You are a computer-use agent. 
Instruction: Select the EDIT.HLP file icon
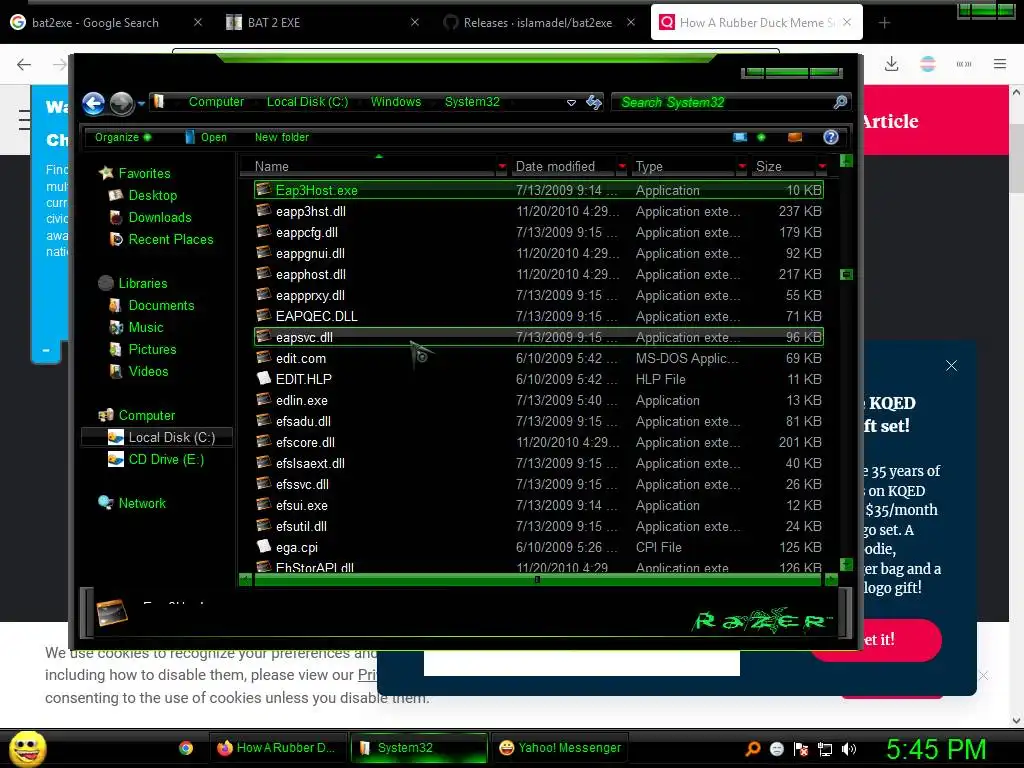point(264,379)
